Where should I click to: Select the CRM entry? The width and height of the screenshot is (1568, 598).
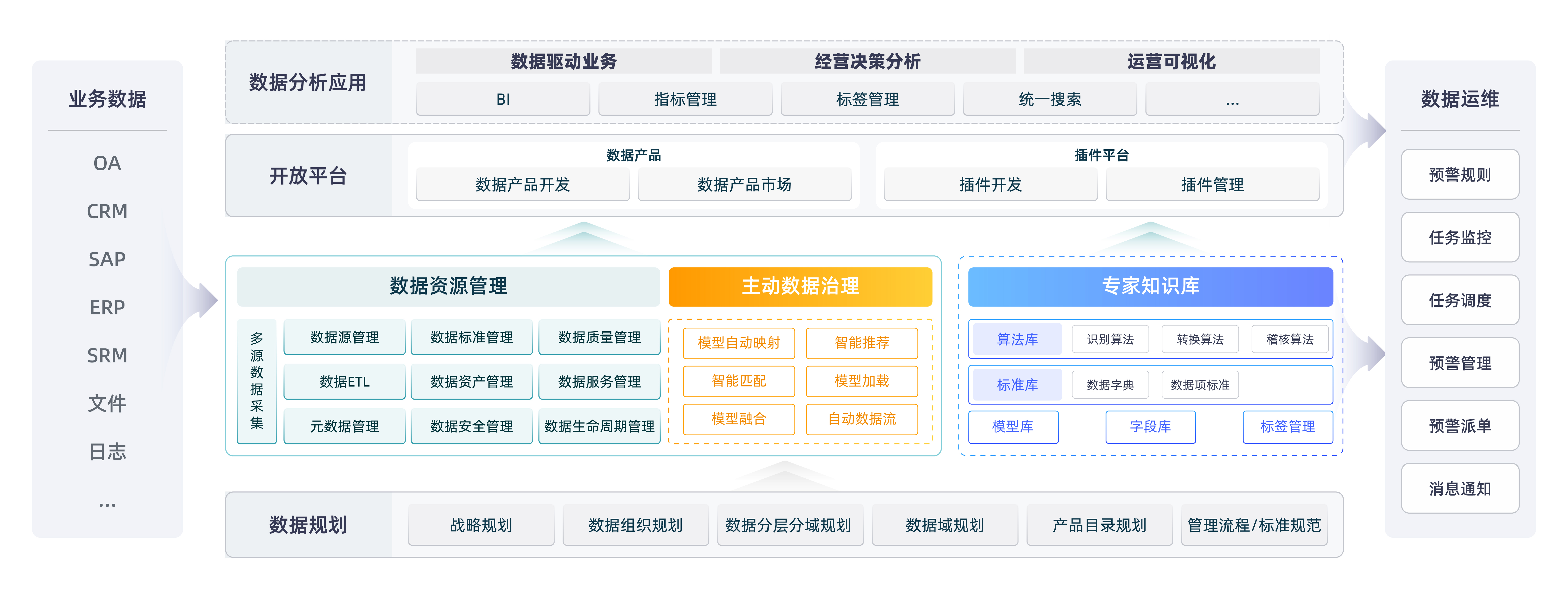tap(107, 211)
